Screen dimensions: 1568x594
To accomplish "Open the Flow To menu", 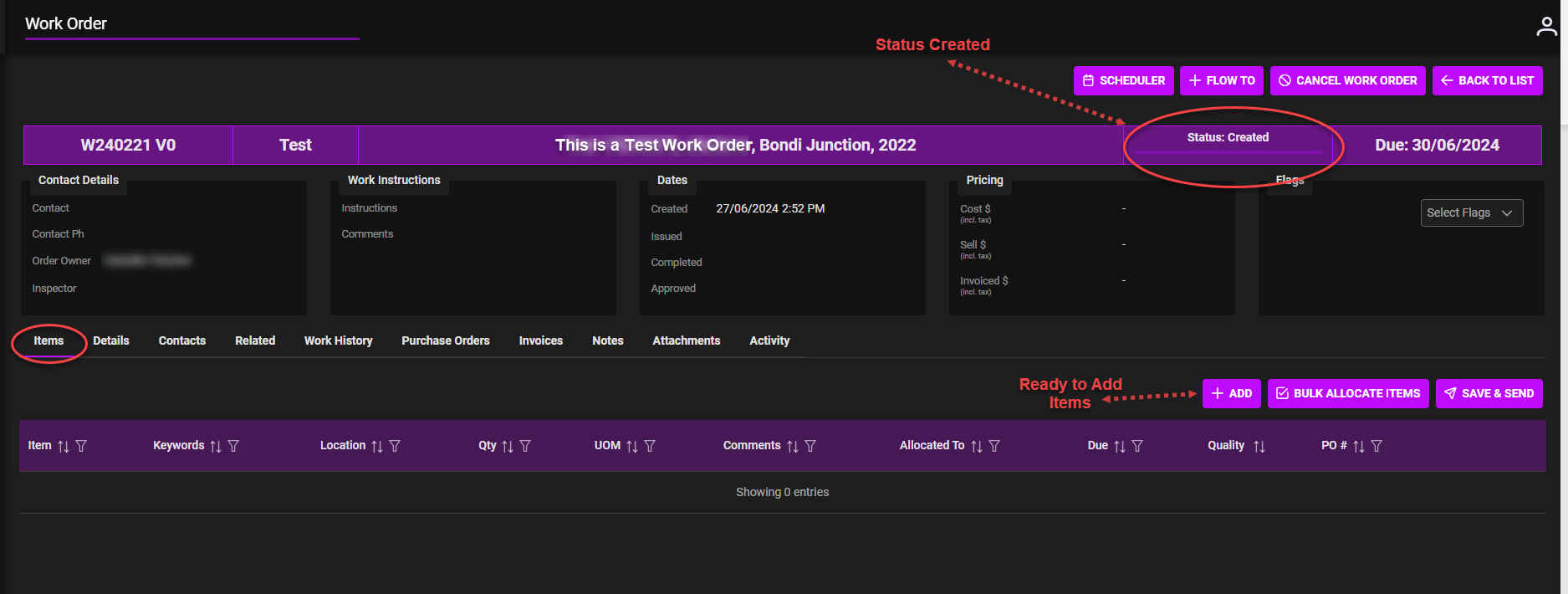I will (x=1221, y=81).
